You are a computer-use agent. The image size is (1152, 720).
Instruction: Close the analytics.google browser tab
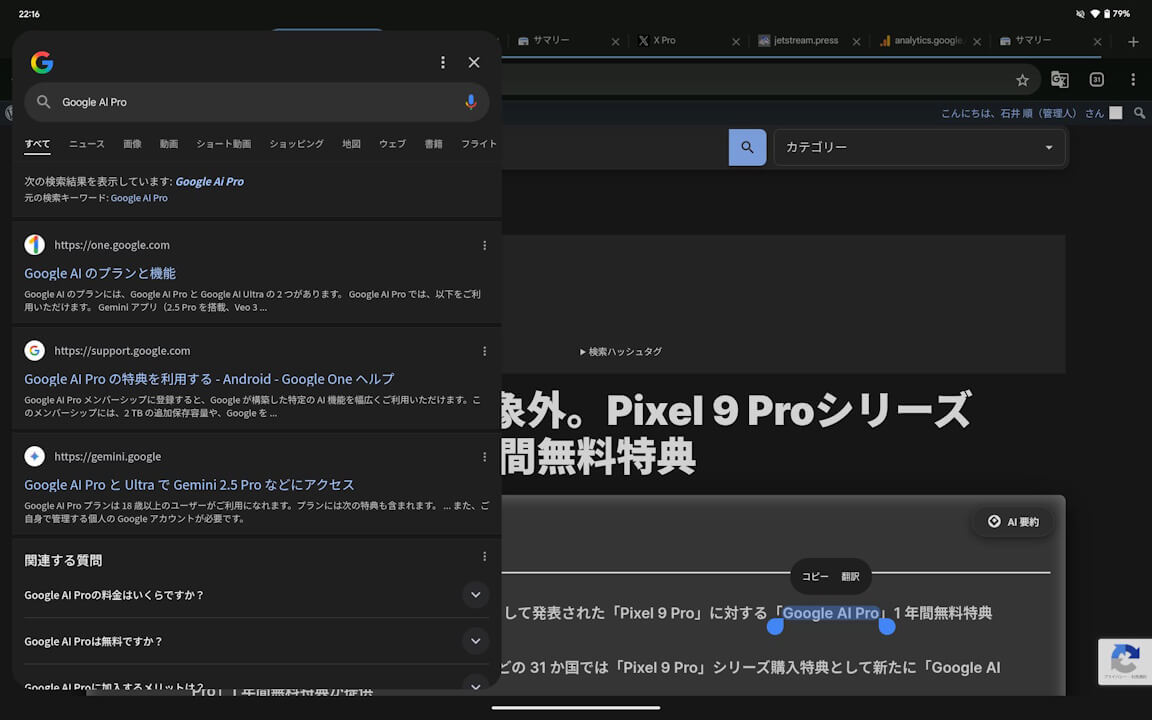(976, 42)
